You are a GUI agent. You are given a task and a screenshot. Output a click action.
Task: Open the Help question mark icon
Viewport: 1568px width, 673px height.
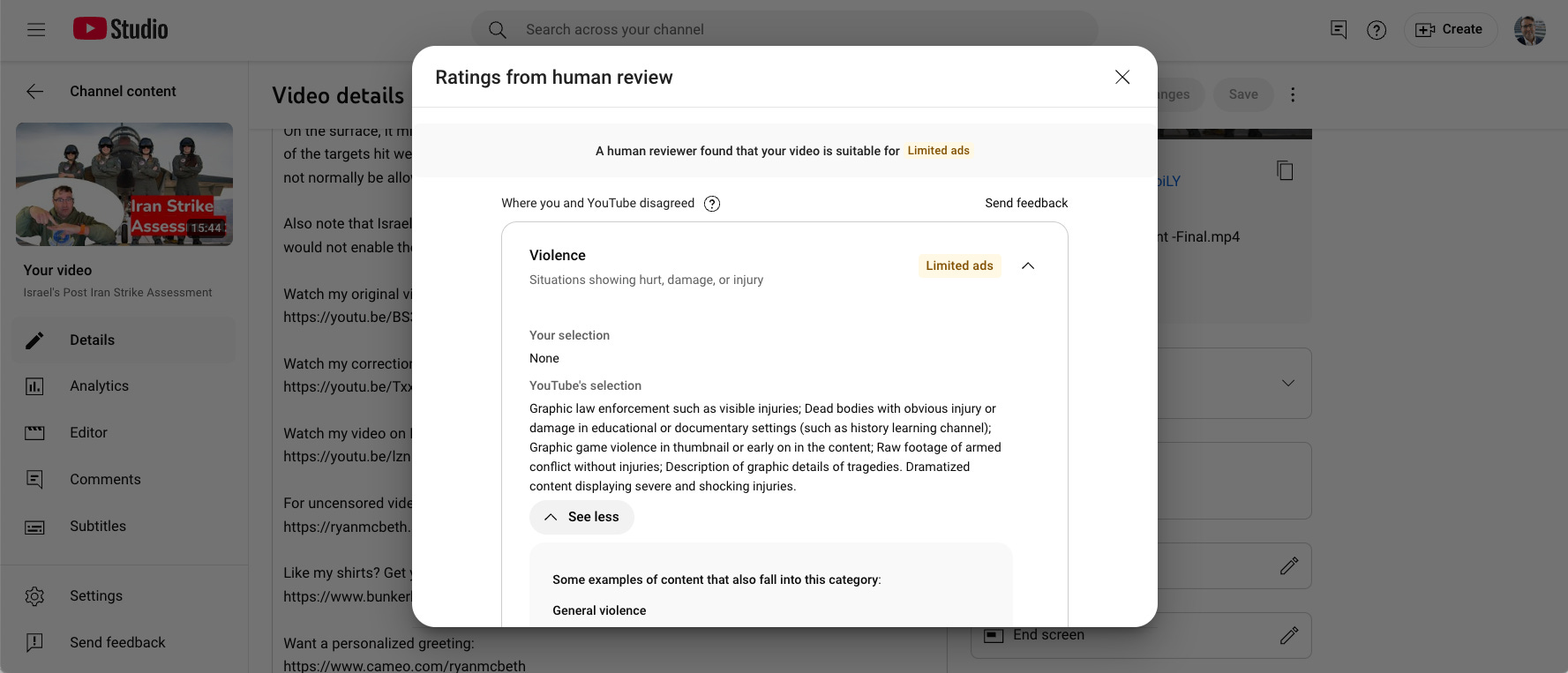[x=1377, y=30]
